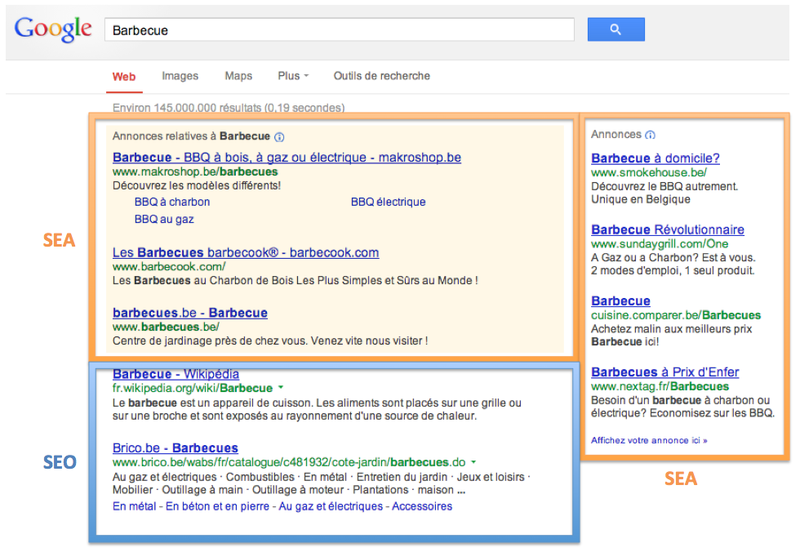The height and width of the screenshot is (552, 800).
Task: Click 'Centre de jardinage près de chez vous' text
Action: tap(210, 341)
